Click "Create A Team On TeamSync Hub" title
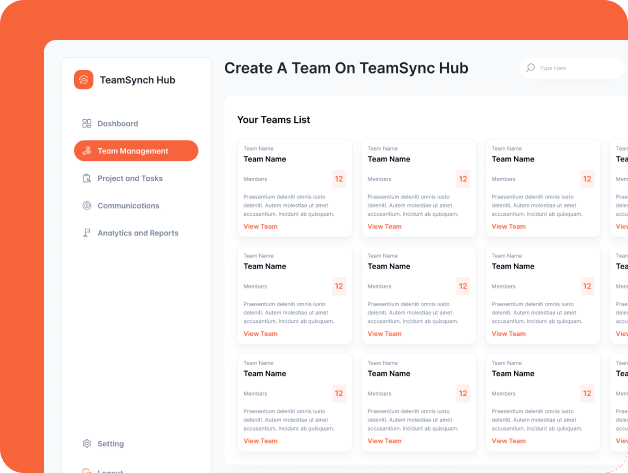Screen dimensions: 628x473 pos(346,68)
